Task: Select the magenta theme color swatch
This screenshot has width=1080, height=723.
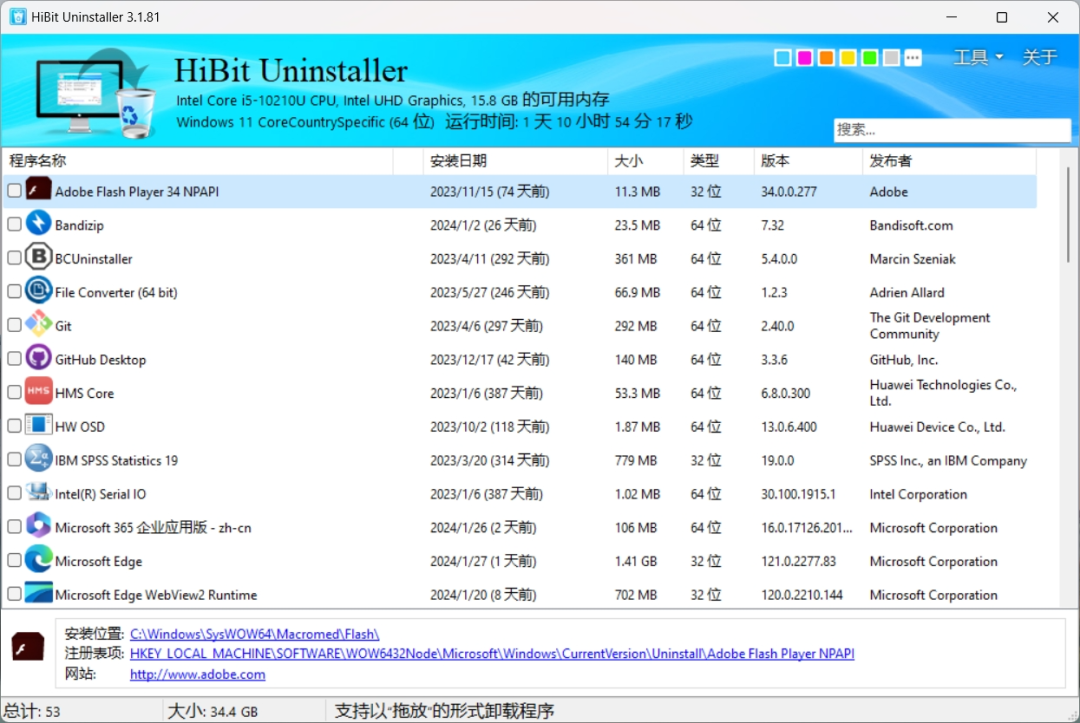Action: (804, 58)
